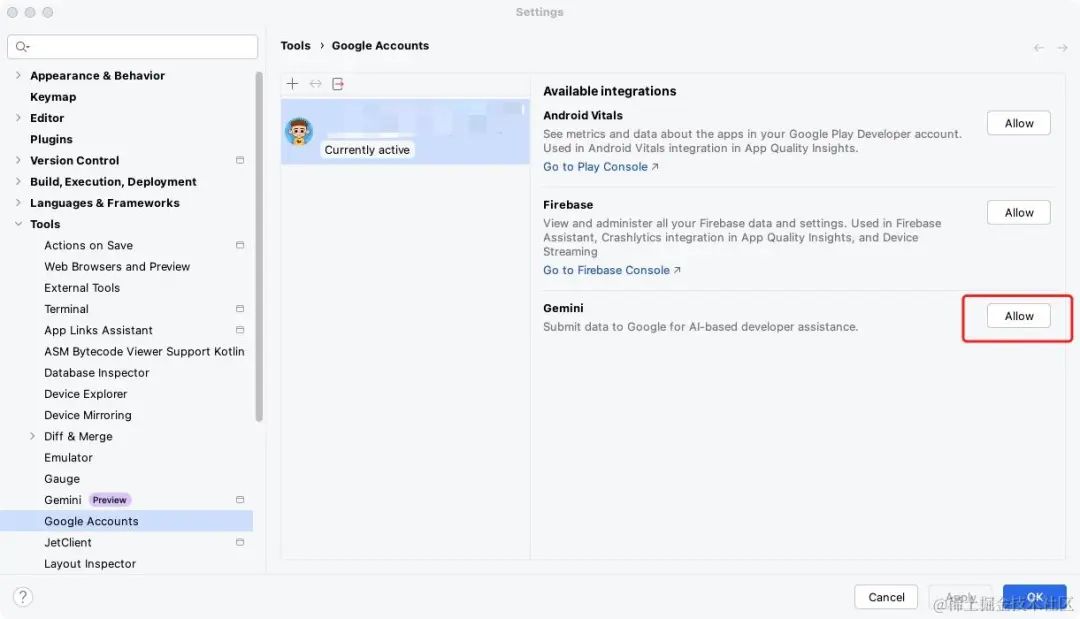
Task: Click the settings tree scrollbar
Action: coord(259,246)
